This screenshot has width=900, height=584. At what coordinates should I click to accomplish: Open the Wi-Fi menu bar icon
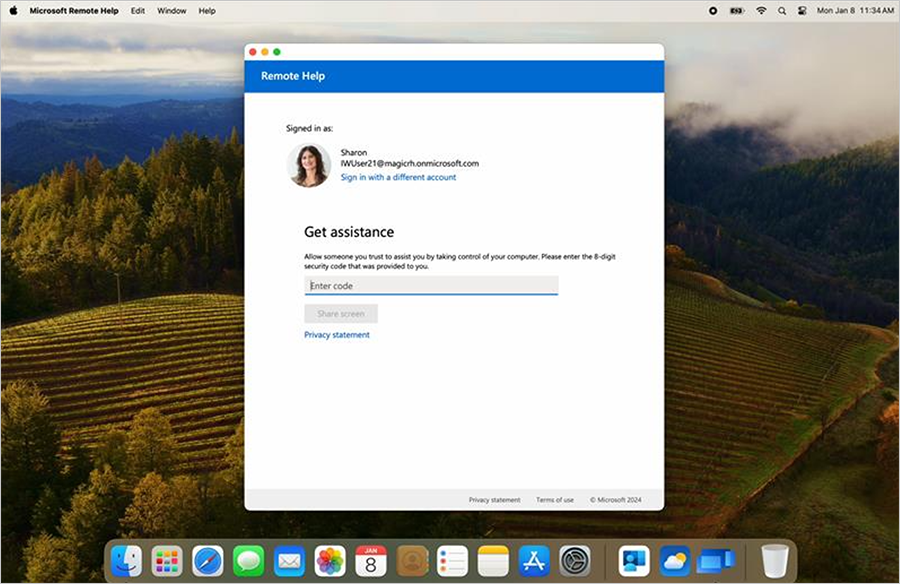pos(761,10)
